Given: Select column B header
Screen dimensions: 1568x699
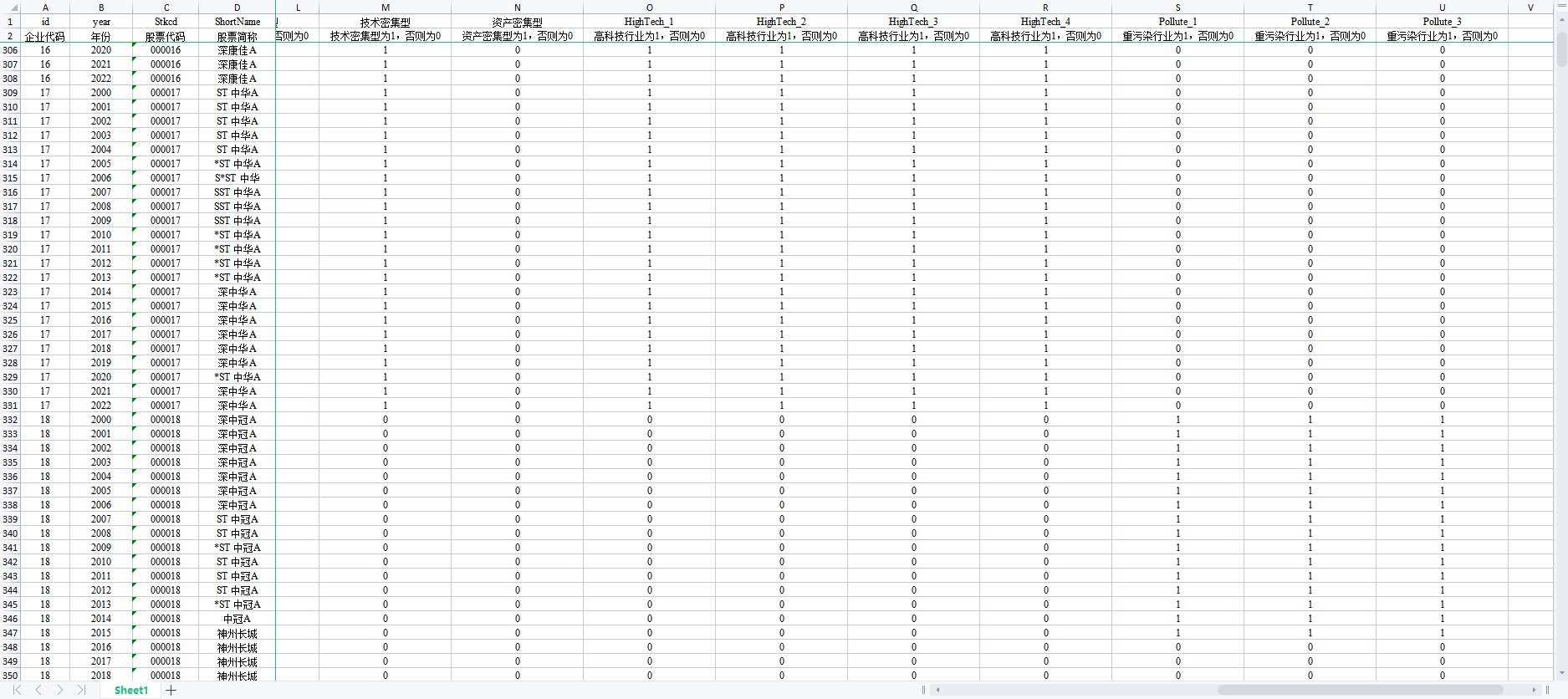Looking at the screenshot, I should tap(101, 8).
